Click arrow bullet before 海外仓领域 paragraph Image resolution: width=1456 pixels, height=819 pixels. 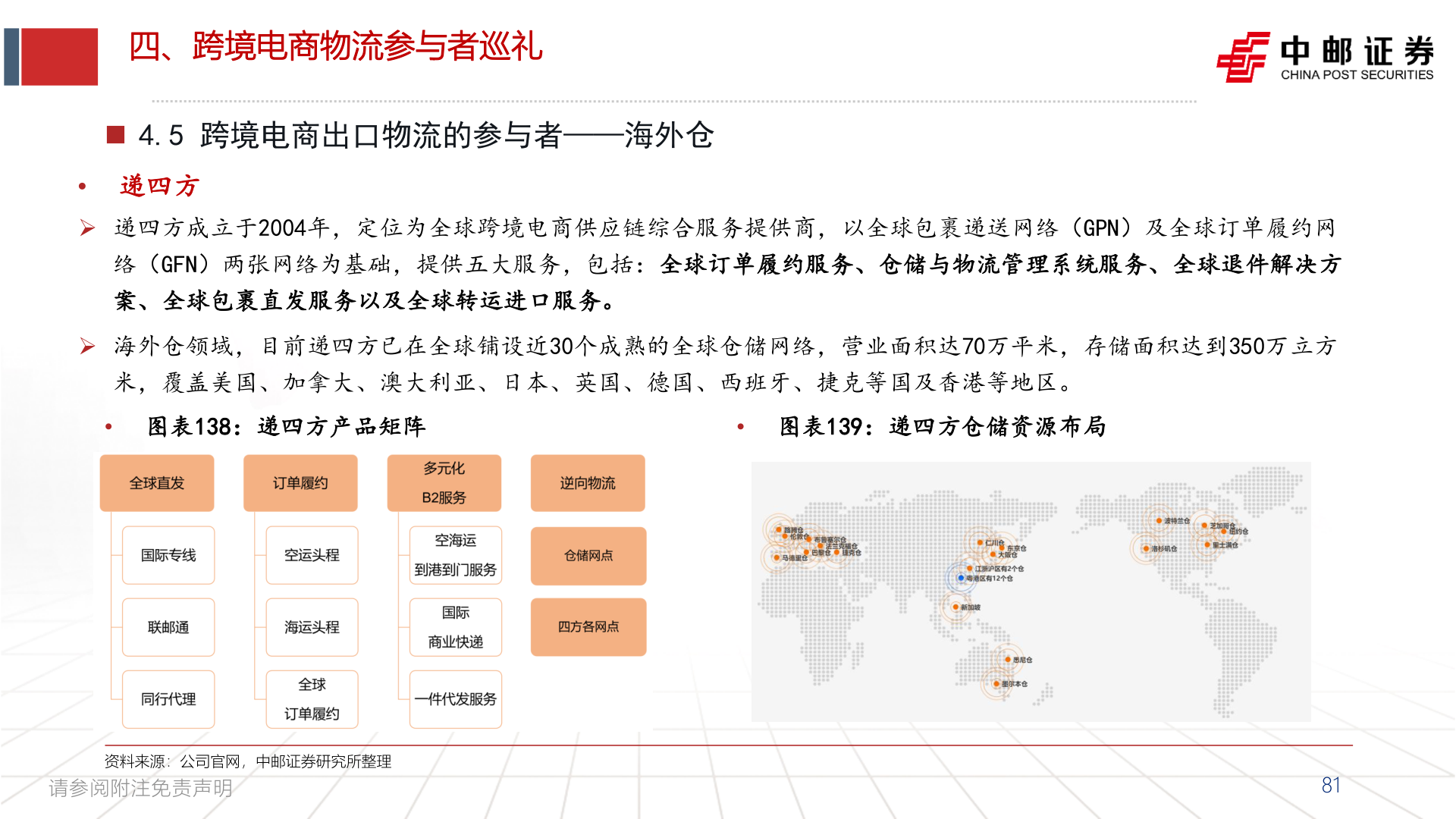(x=88, y=347)
